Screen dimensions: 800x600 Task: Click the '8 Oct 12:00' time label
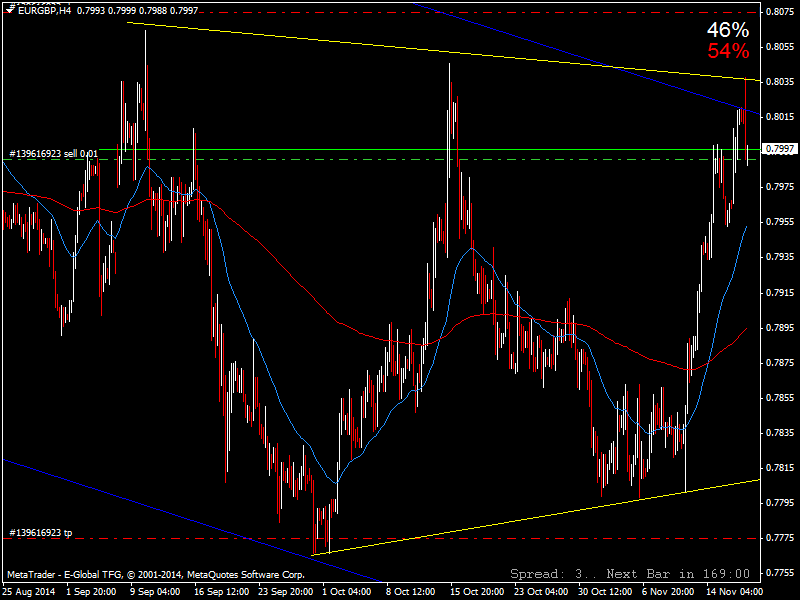[411, 592]
